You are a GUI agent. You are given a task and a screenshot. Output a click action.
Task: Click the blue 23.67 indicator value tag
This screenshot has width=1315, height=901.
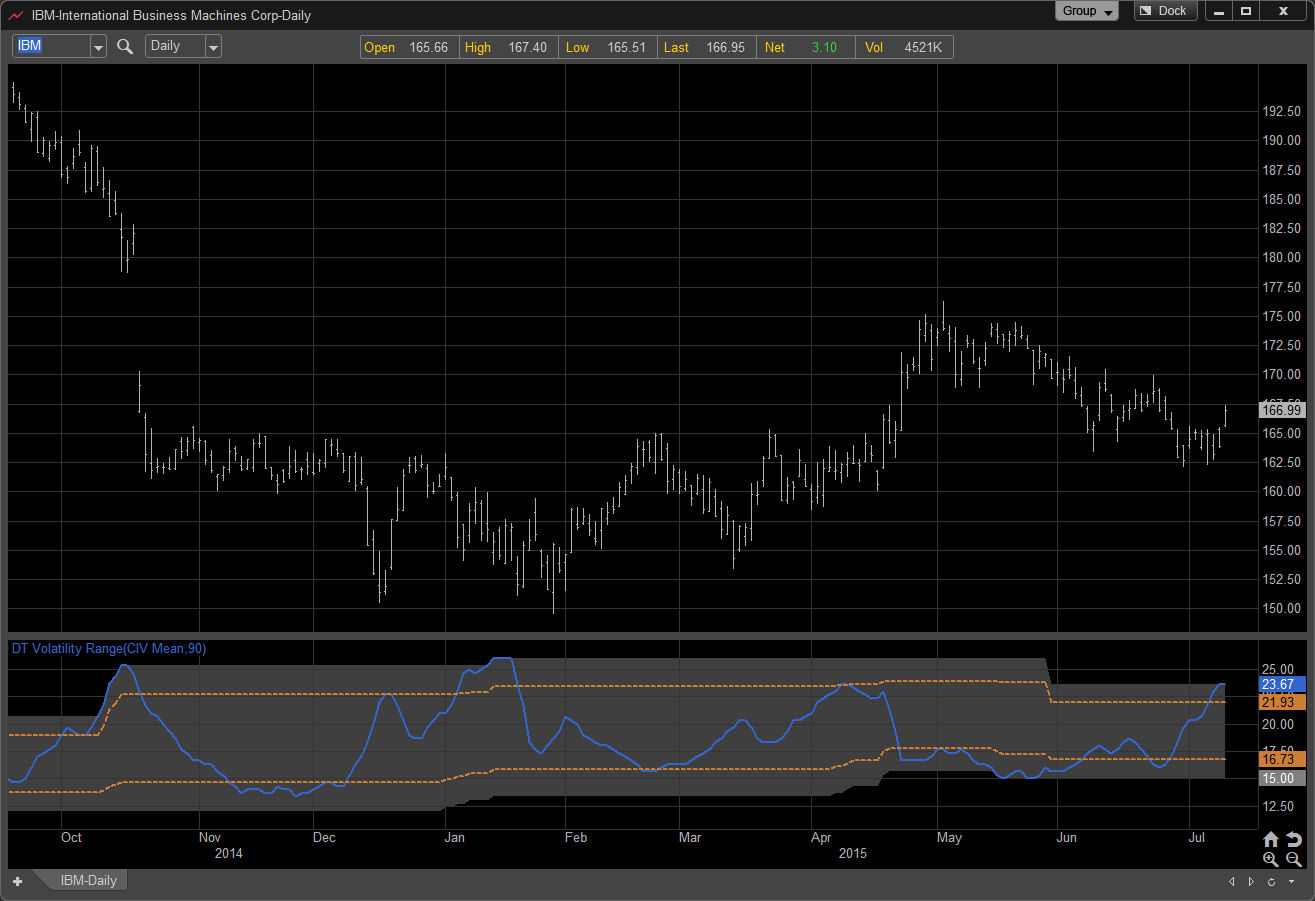1281,684
